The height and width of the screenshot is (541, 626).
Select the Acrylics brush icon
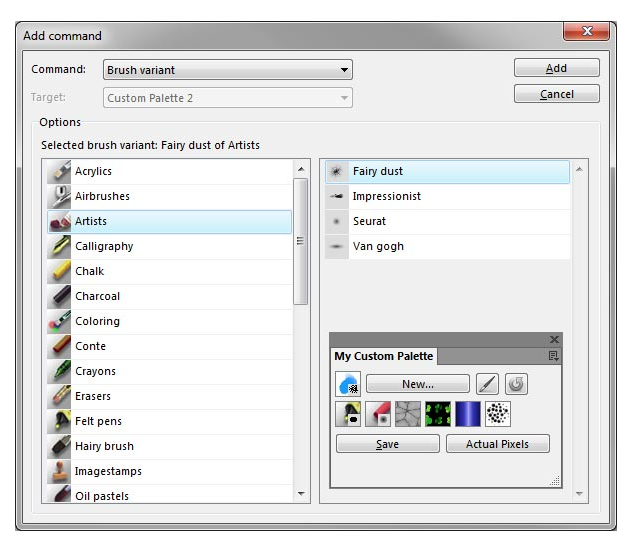(x=59, y=172)
